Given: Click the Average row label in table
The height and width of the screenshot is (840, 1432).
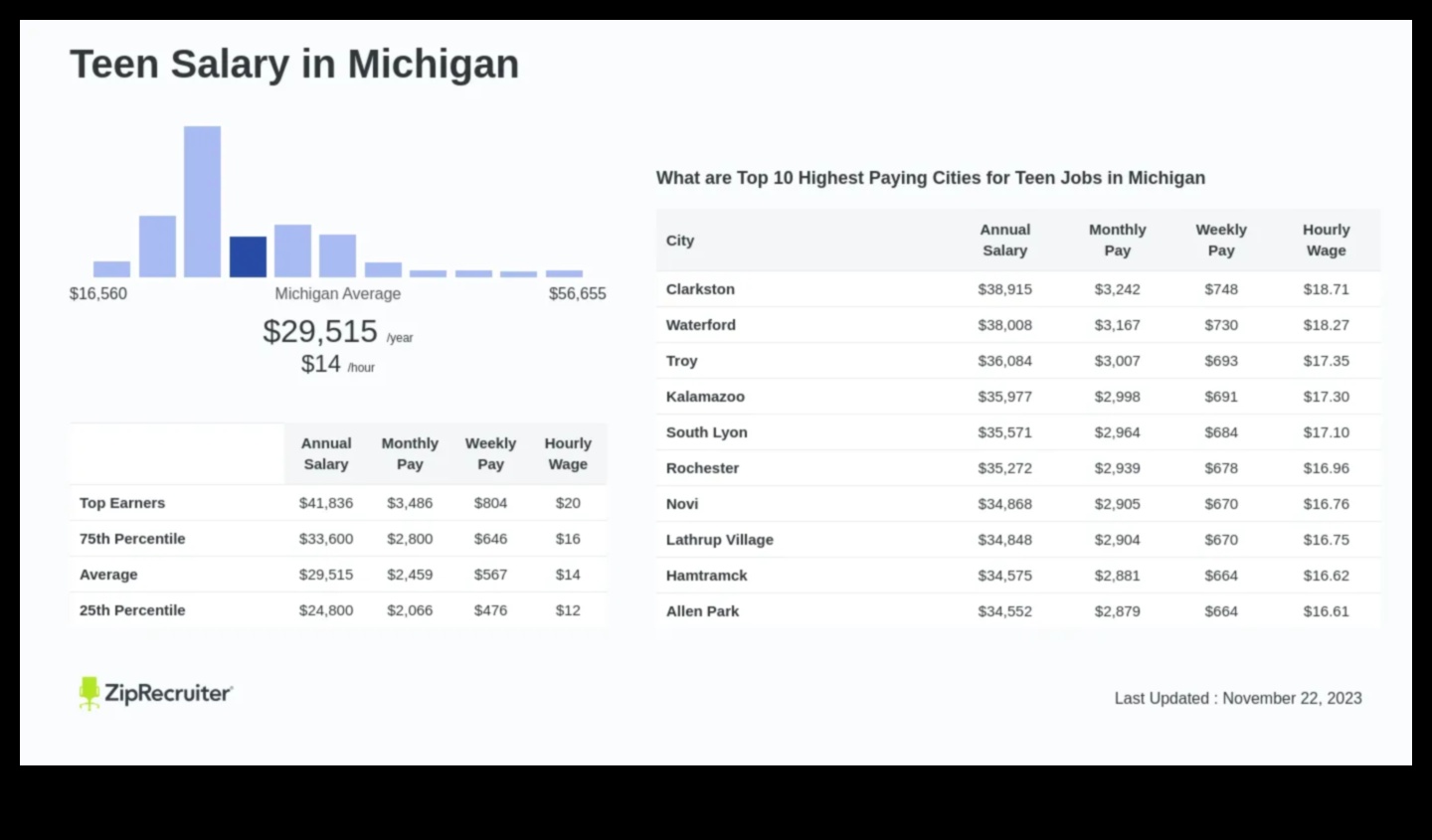Looking at the screenshot, I should (108, 575).
